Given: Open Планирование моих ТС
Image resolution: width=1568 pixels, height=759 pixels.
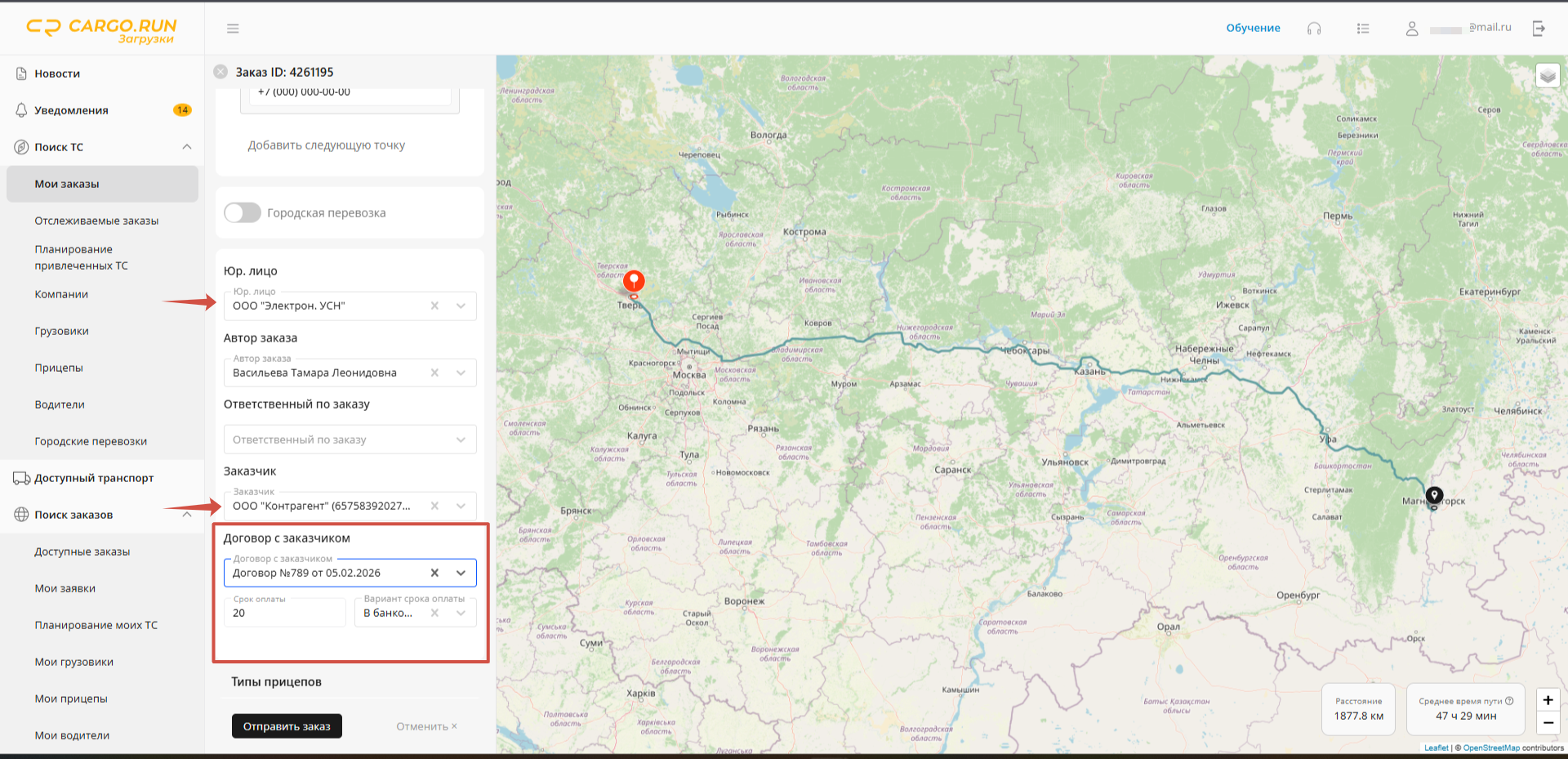Looking at the screenshot, I should click(96, 625).
